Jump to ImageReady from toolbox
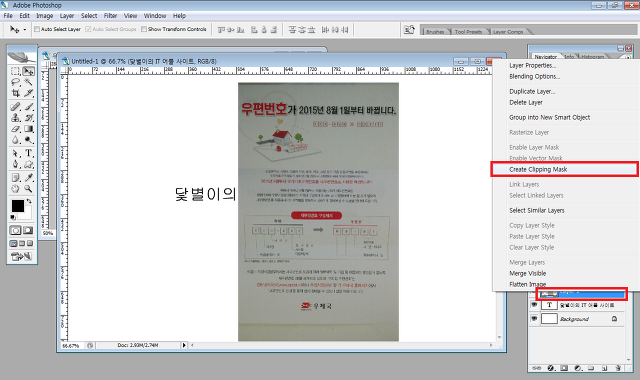Viewport: 640px width, 380px height. (22, 257)
